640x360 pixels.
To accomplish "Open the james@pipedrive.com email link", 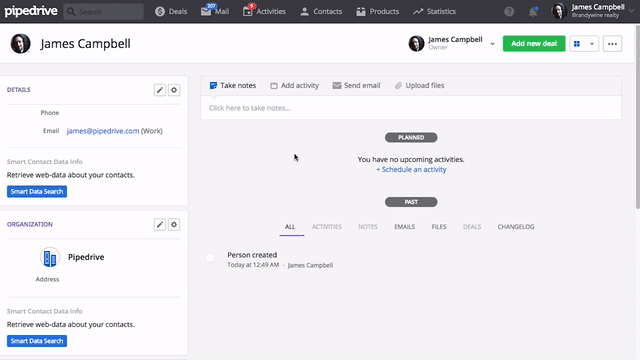I will coord(103,131).
